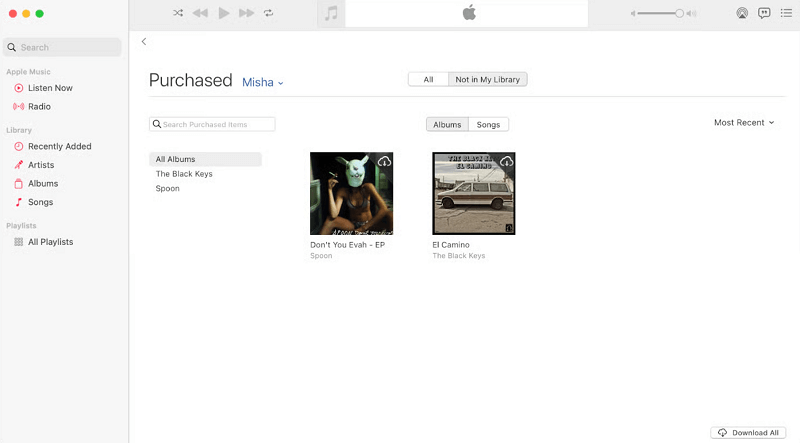This screenshot has height=443, width=800.
Task: Open the Playing Next queue list
Action: [x=786, y=13]
